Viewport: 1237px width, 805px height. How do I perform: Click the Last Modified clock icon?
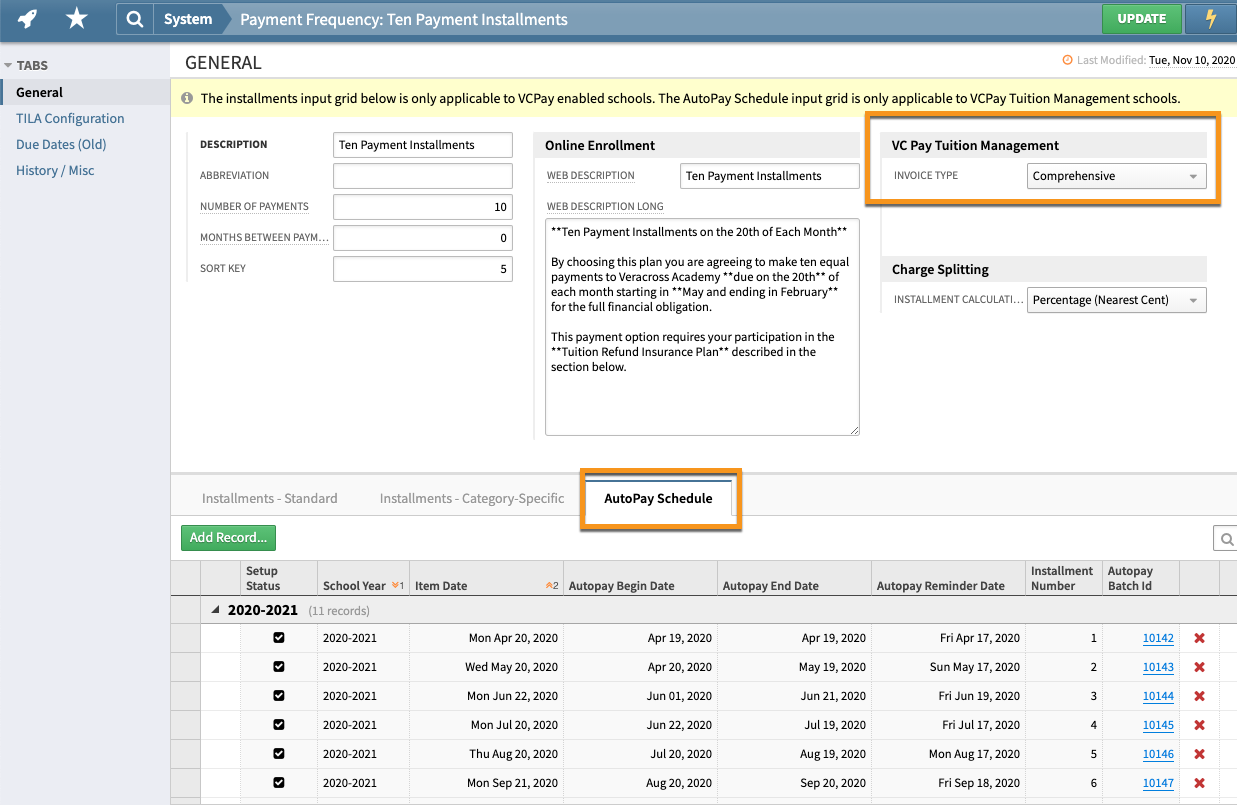pyautogui.click(x=1068, y=60)
